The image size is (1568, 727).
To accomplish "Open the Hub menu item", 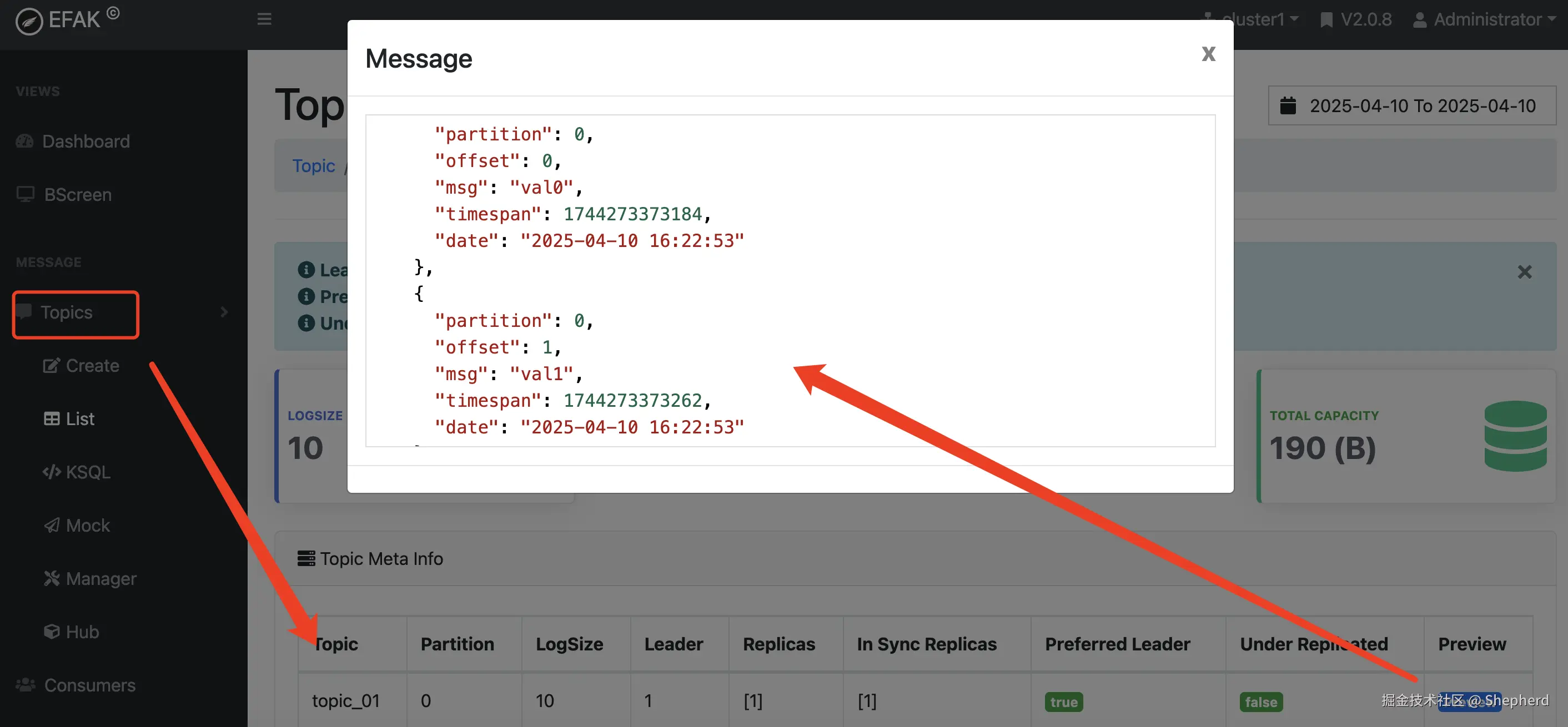I will click(x=82, y=632).
